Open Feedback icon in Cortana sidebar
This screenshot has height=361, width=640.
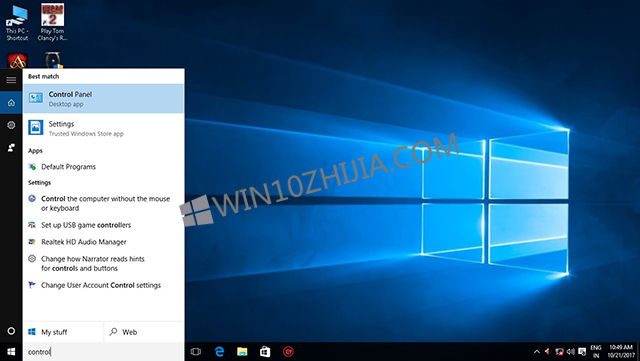pyautogui.click(x=11, y=147)
